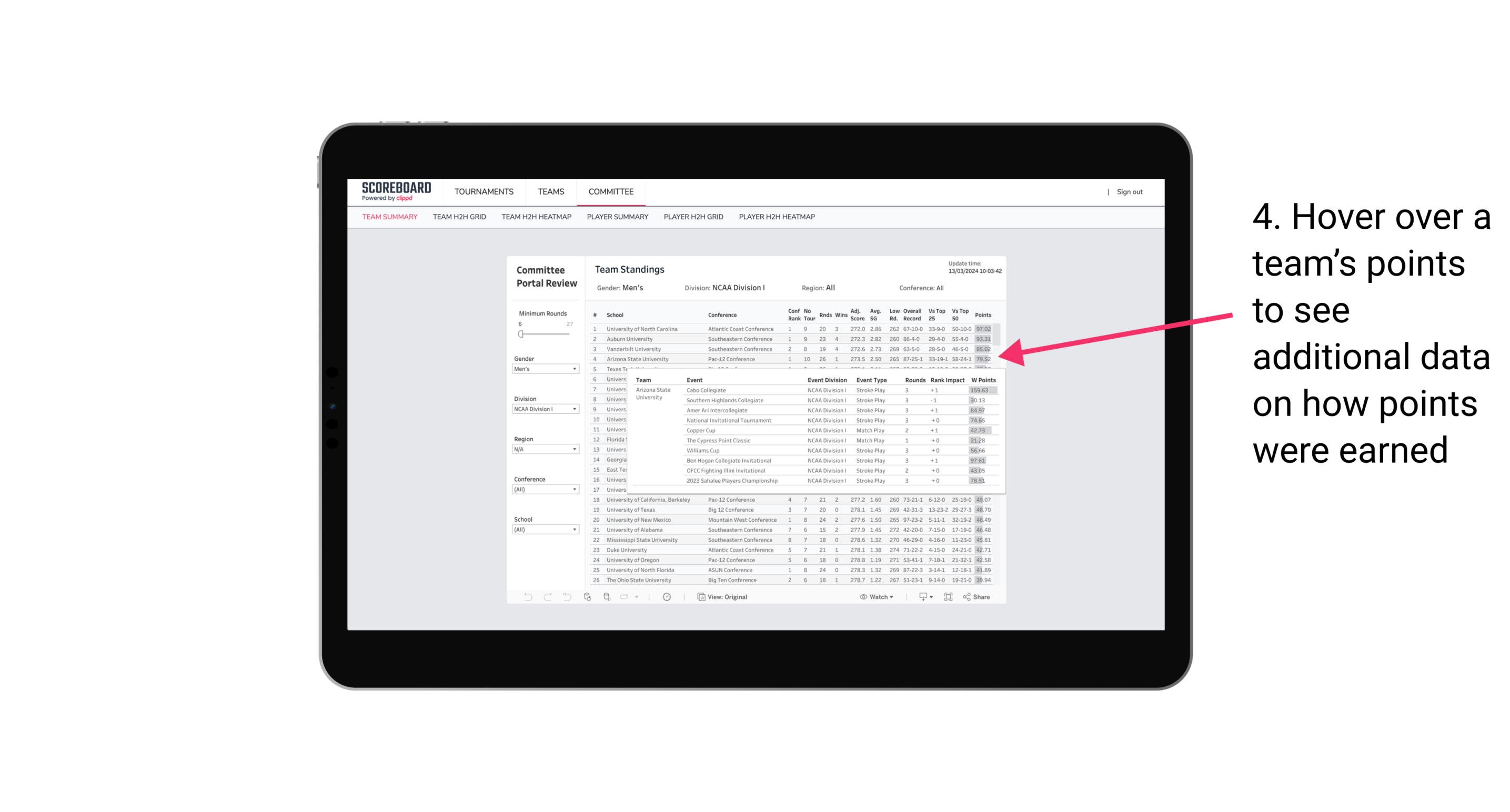Toggle View Original display mode

click(x=726, y=597)
